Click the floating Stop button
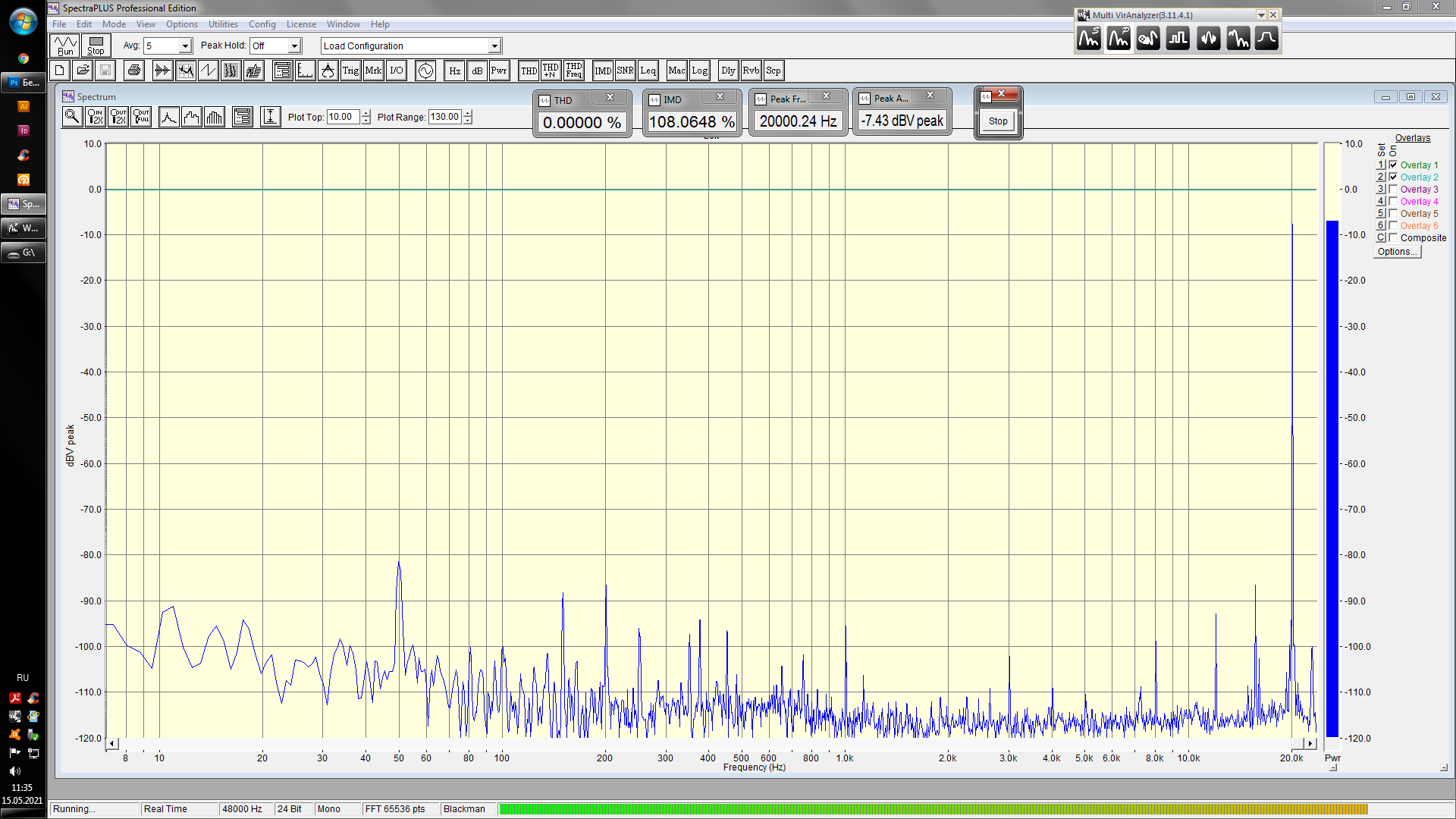This screenshot has width=1456, height=819. click(x=998, y=121)
